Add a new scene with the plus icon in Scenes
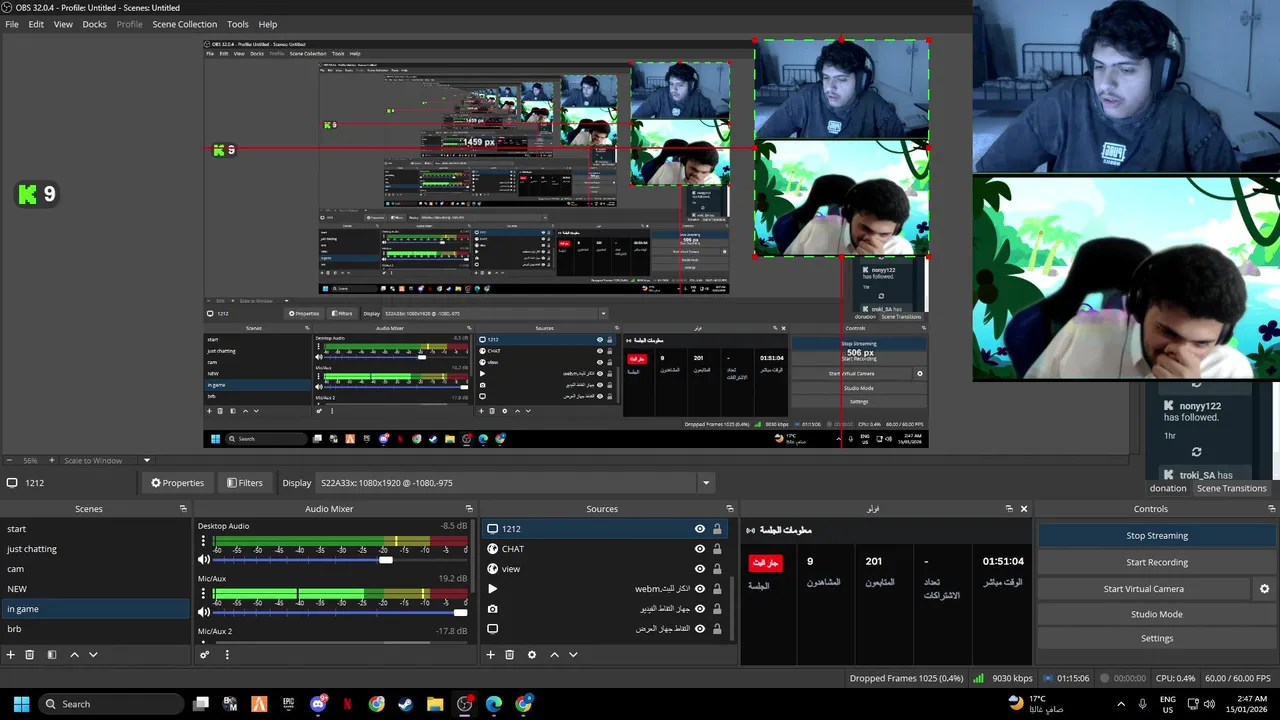Image resolution: width=1280 pixels, height=720 pixels. tap(10, 654)
